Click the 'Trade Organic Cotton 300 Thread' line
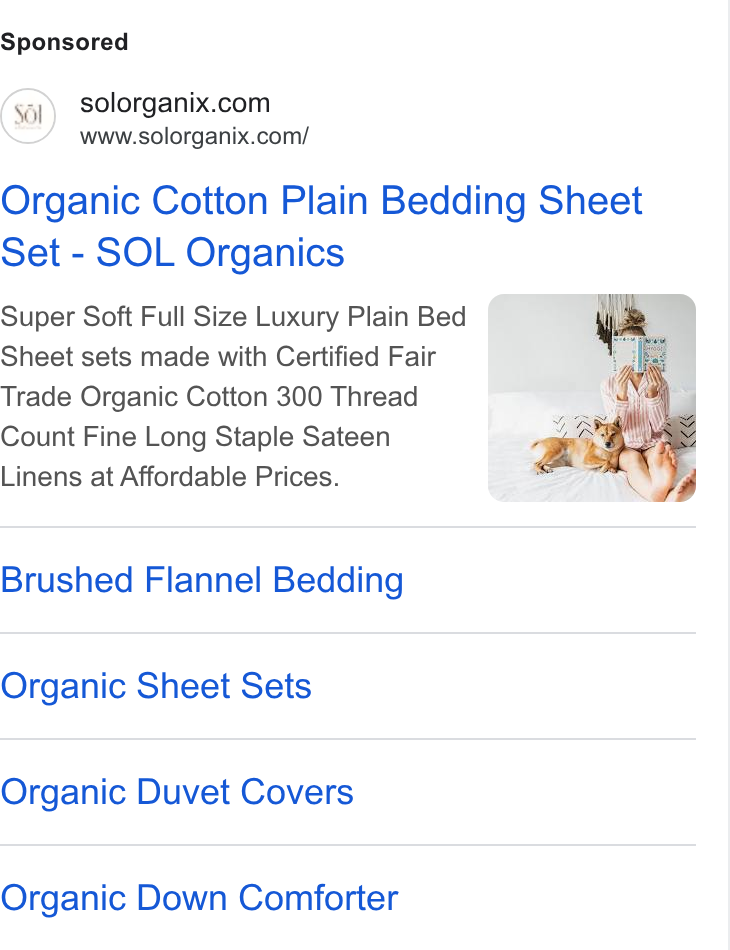Screen dimensions: 730x950 click(x=209, y=397)
